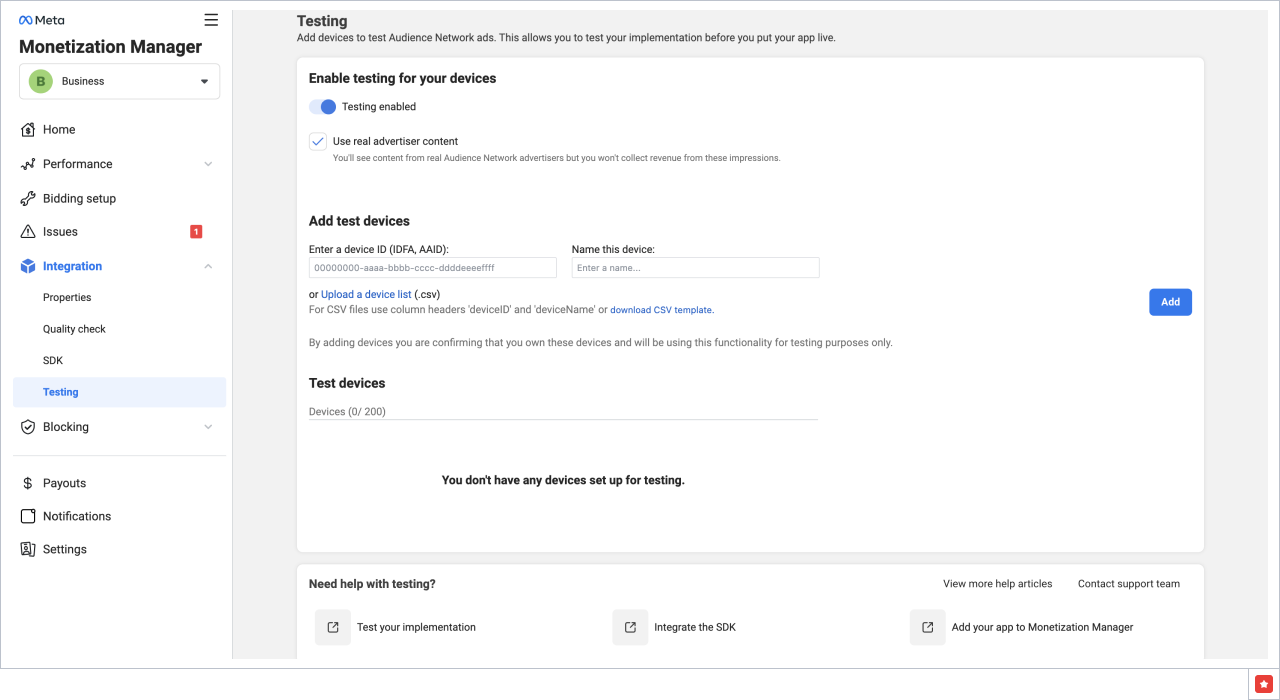Select Properties in the Integration submenu
Screen dimensions: 1280x700
tap(67, 298)
